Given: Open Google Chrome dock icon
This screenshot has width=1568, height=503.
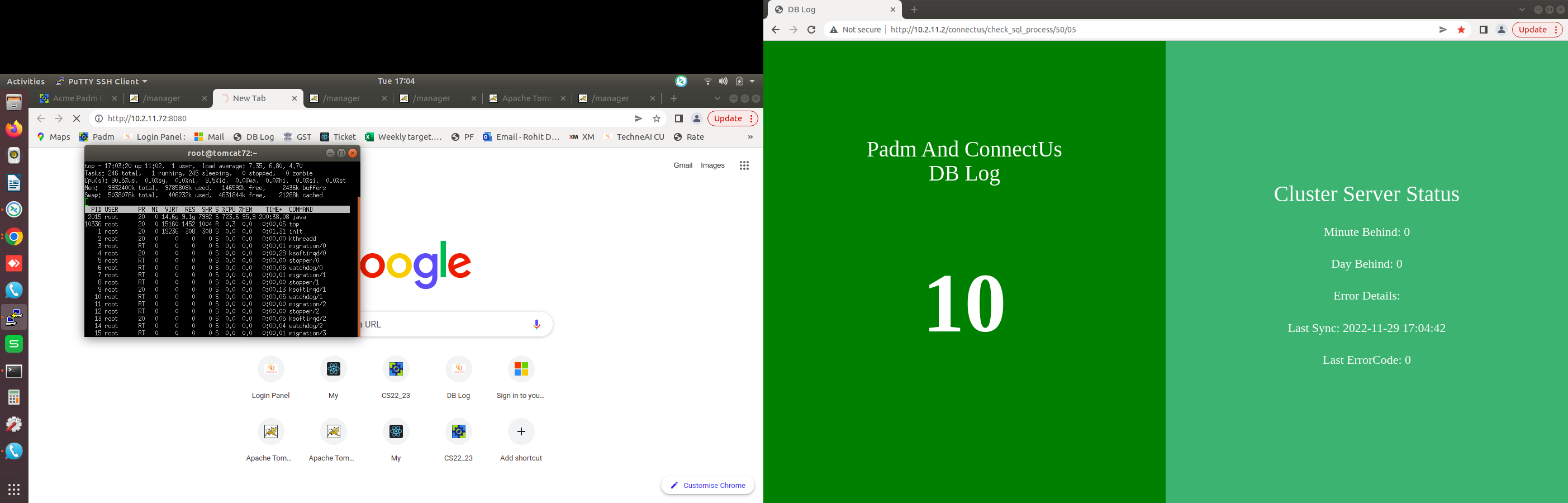Looking at the screenshot, I should pyautogui.click(x=14, y=237).
